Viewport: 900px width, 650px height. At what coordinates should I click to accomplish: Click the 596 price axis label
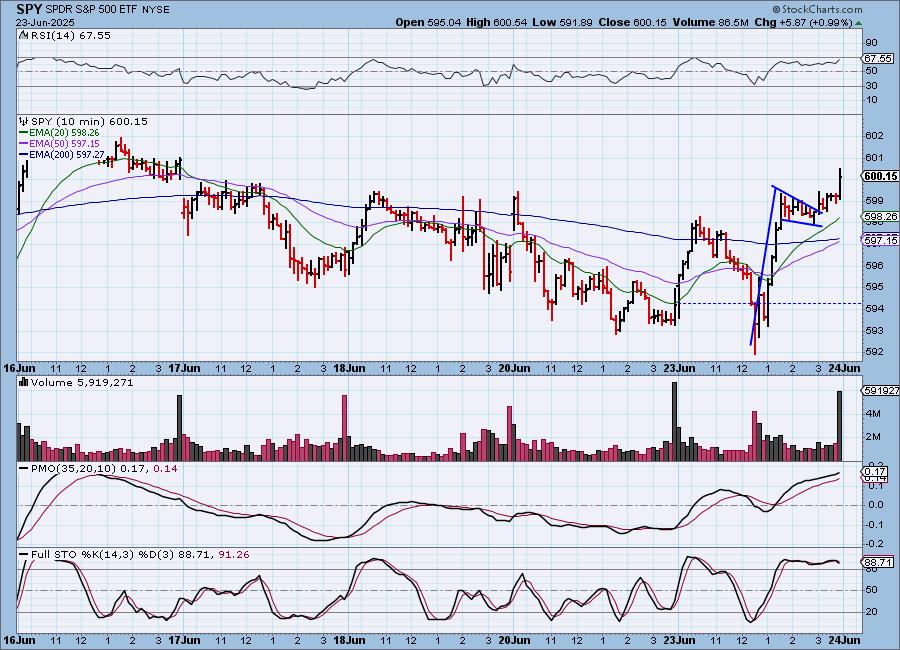874,265
